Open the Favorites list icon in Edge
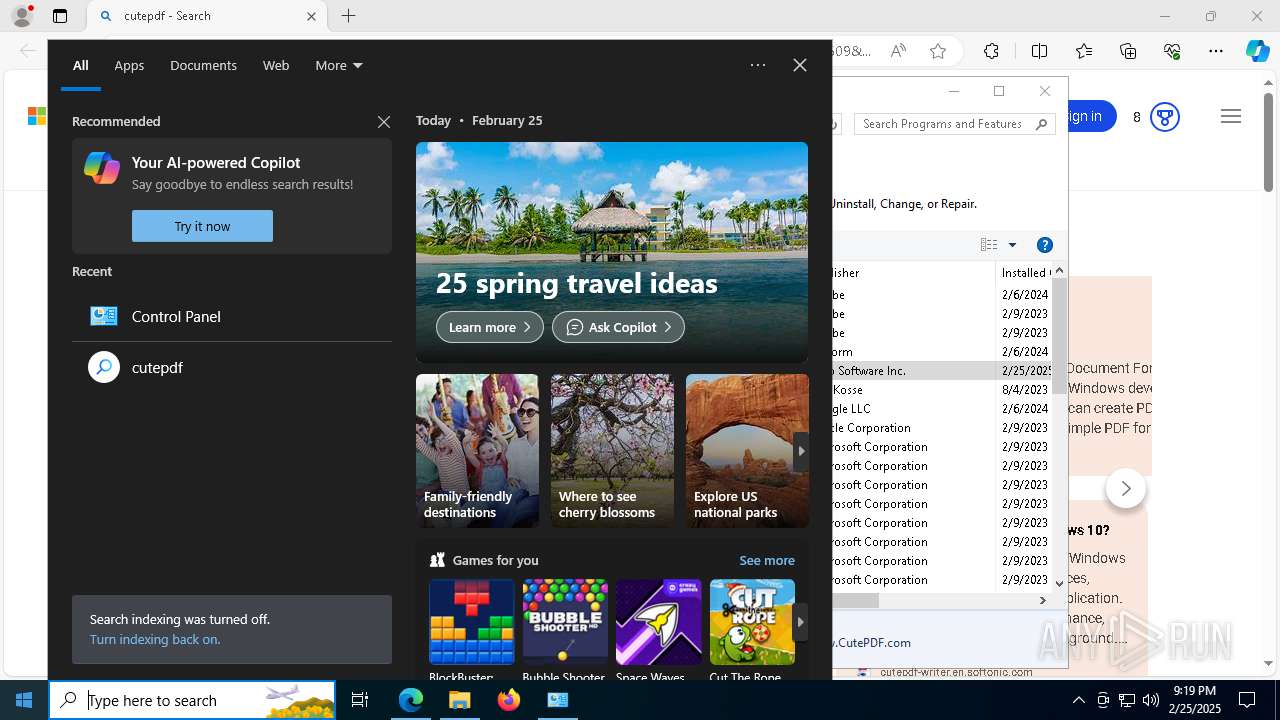This screenshot has height=720, width=1280. coord(1084,51)
